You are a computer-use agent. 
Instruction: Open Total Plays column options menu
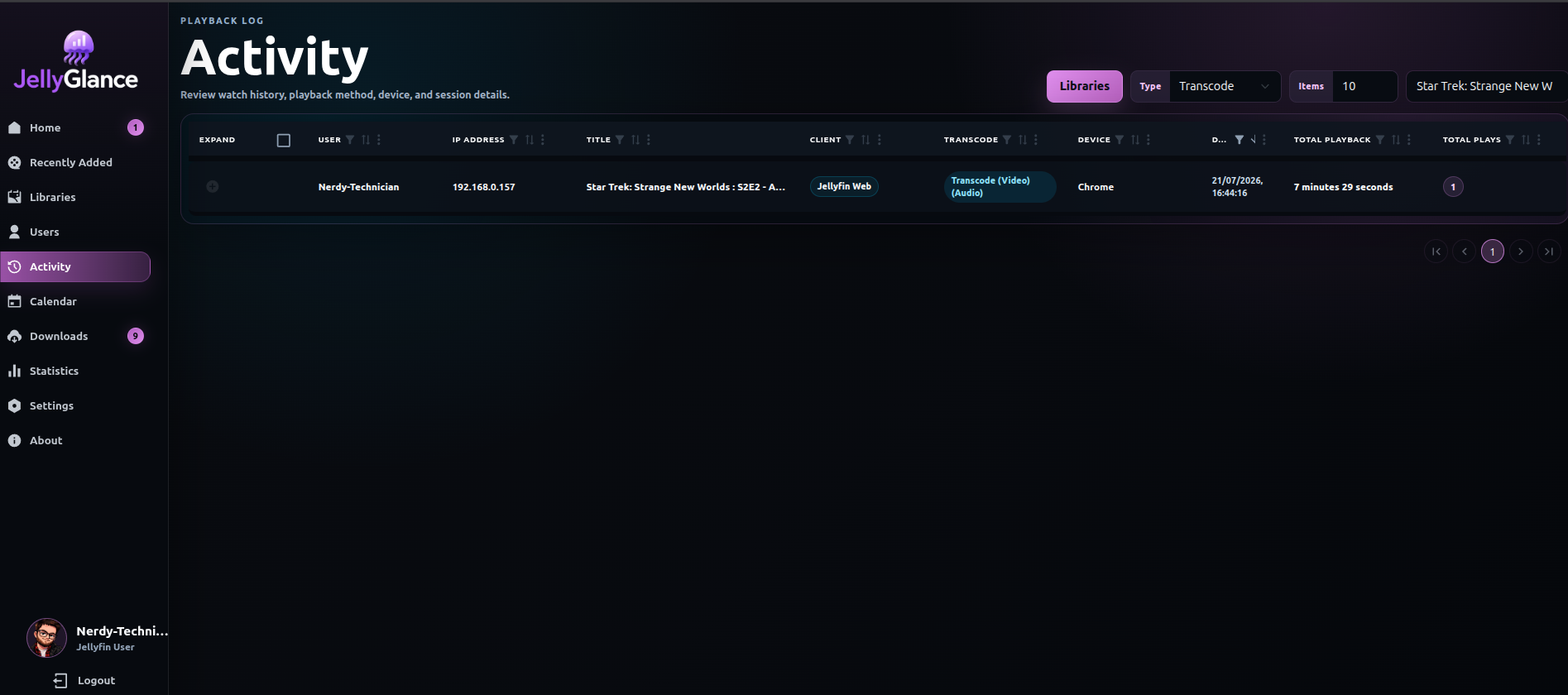tap(1539, 140)
